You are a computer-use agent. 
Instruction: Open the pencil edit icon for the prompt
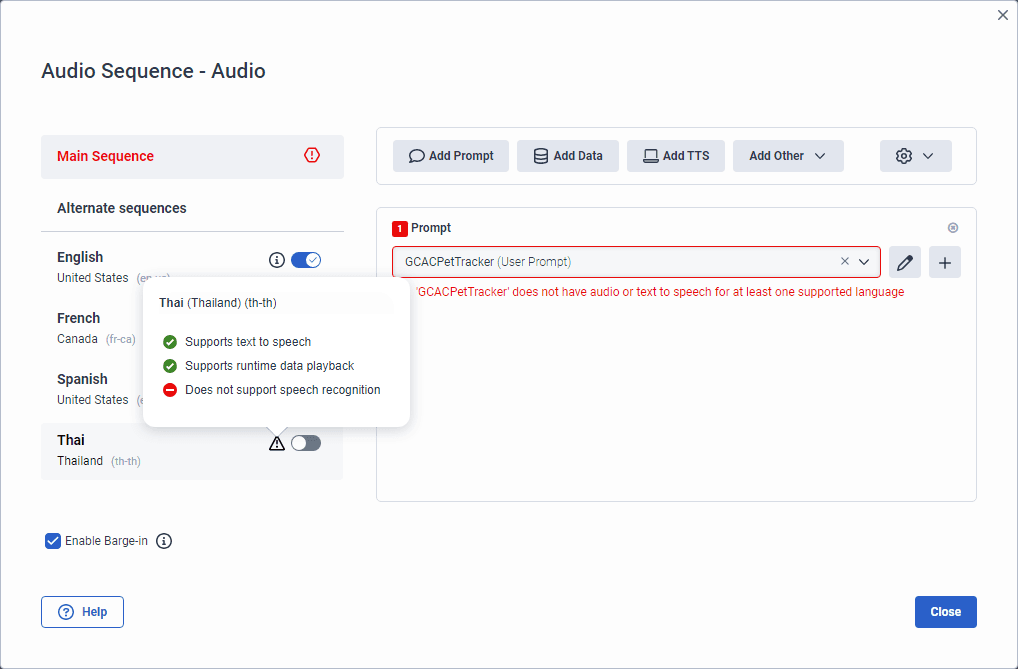tap(904, 261)
